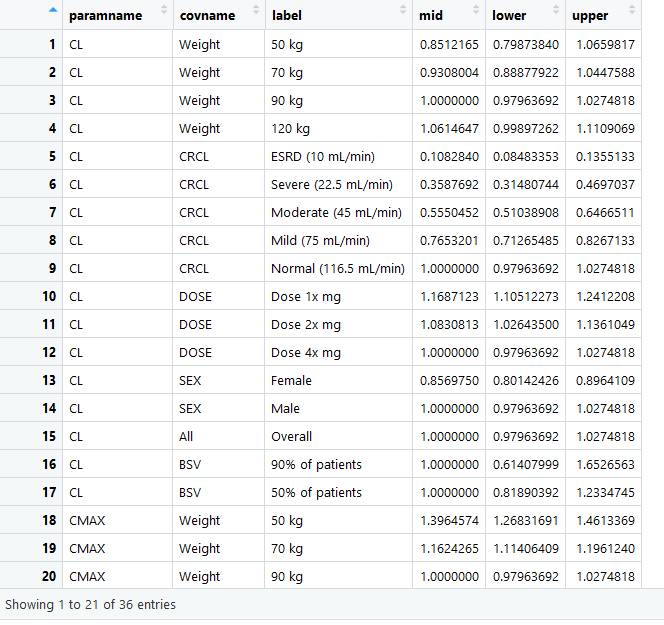Click the '90% of patients' label cell
The width and height of the screenshot is (664, 625).
point(316,465)
